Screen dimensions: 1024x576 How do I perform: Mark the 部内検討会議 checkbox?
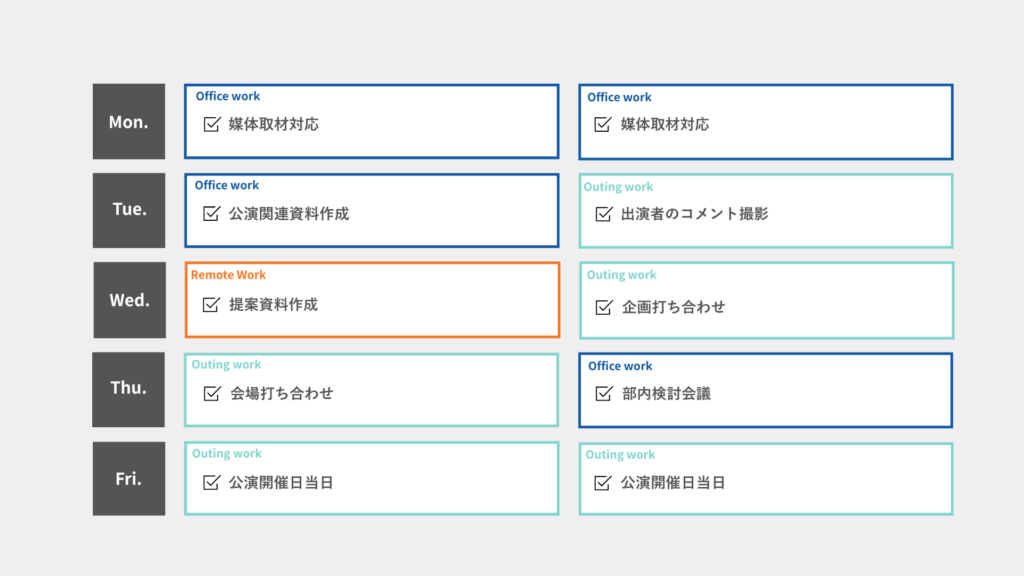(x=603, y=394)
